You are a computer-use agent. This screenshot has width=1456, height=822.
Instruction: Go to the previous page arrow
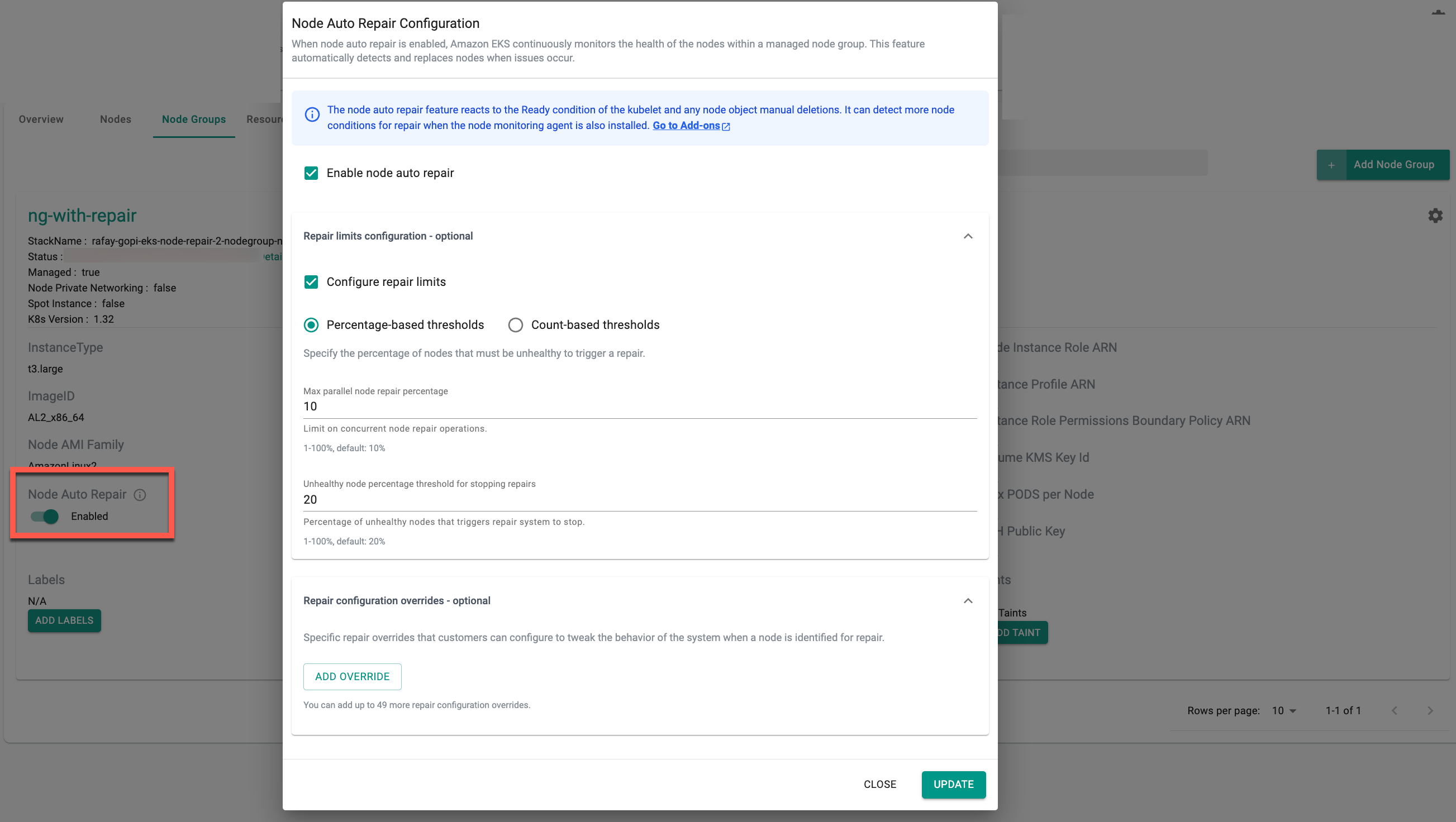click(x=1395, y=711)
